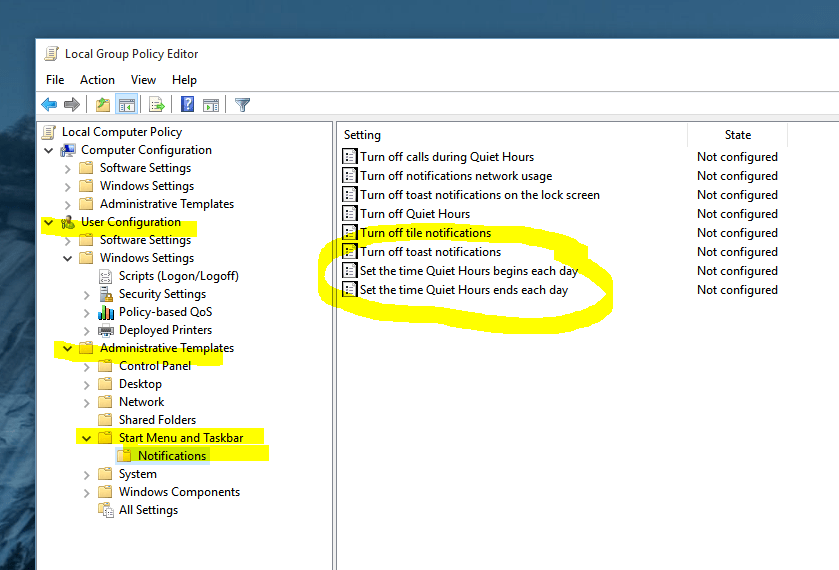Click the Forward arrow toolbar icon

[x=72, y=104]
